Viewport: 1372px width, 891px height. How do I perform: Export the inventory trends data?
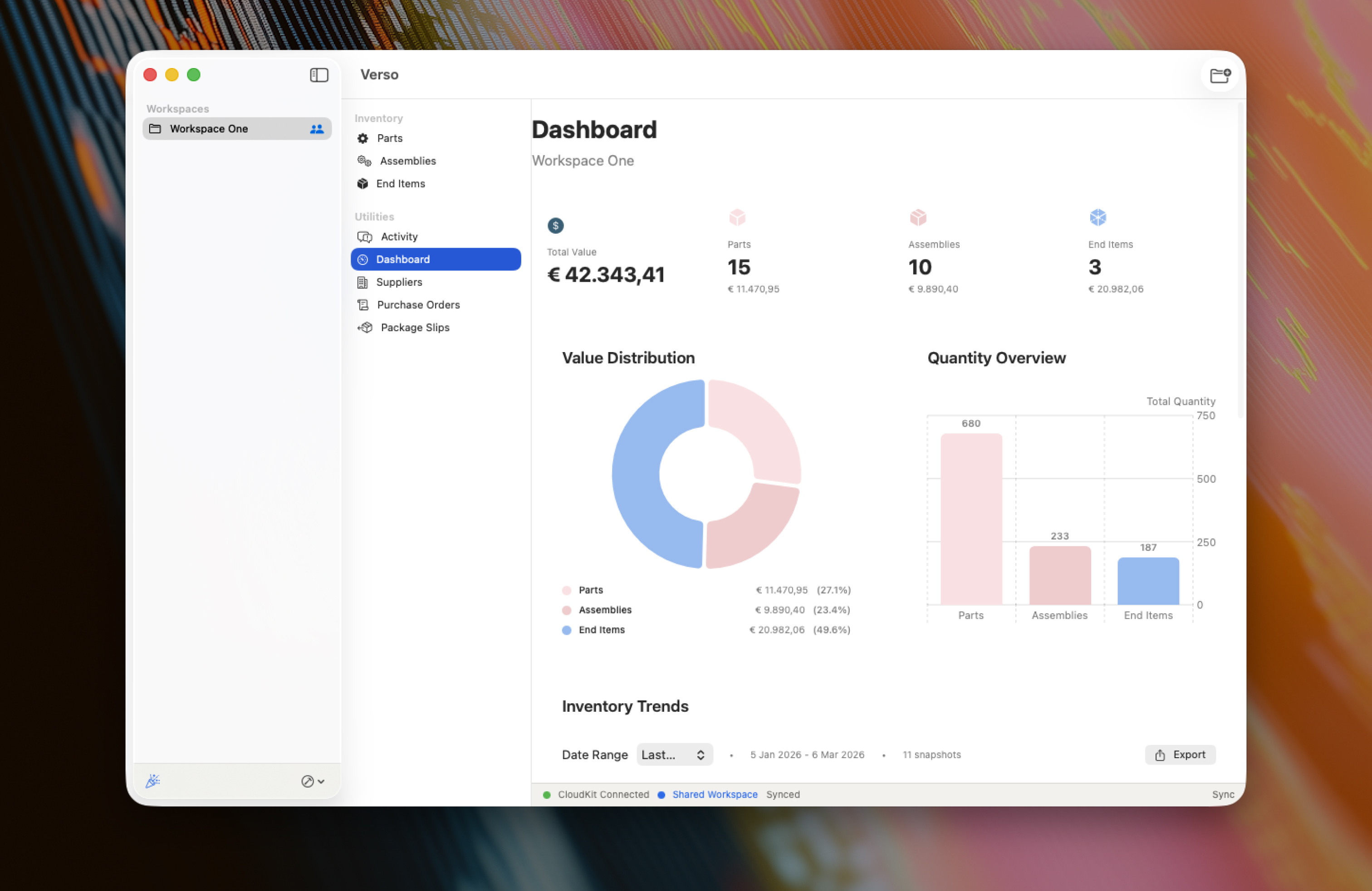coord(1180,754)
